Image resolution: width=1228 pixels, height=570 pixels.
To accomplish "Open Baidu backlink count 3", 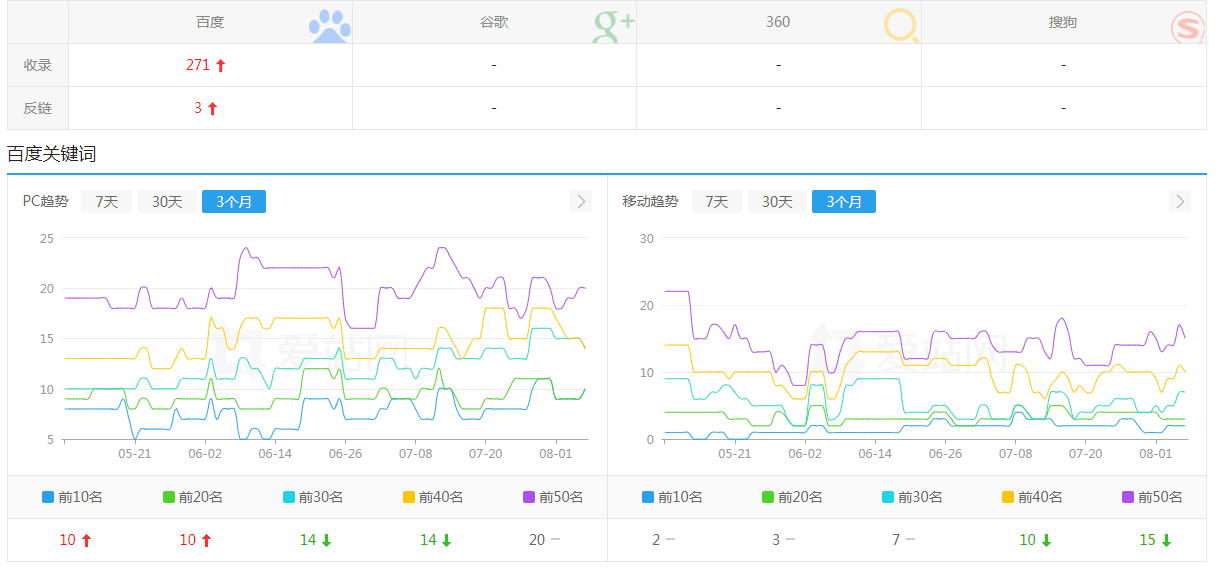I will click(x=198, y=108).
